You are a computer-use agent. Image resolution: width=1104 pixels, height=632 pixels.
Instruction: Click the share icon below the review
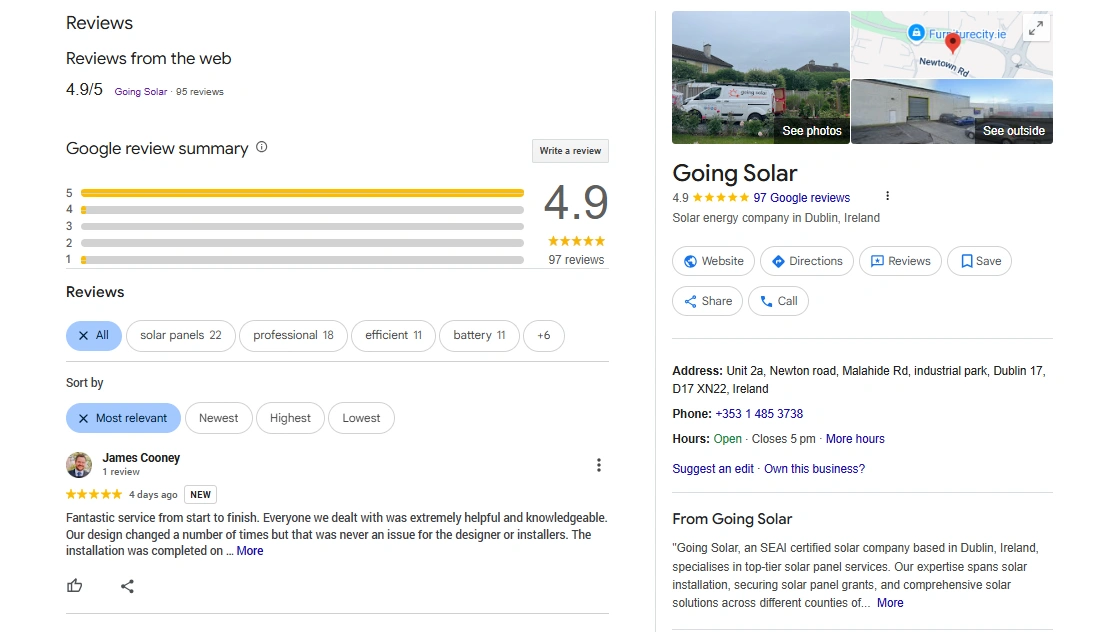[127, 586]
